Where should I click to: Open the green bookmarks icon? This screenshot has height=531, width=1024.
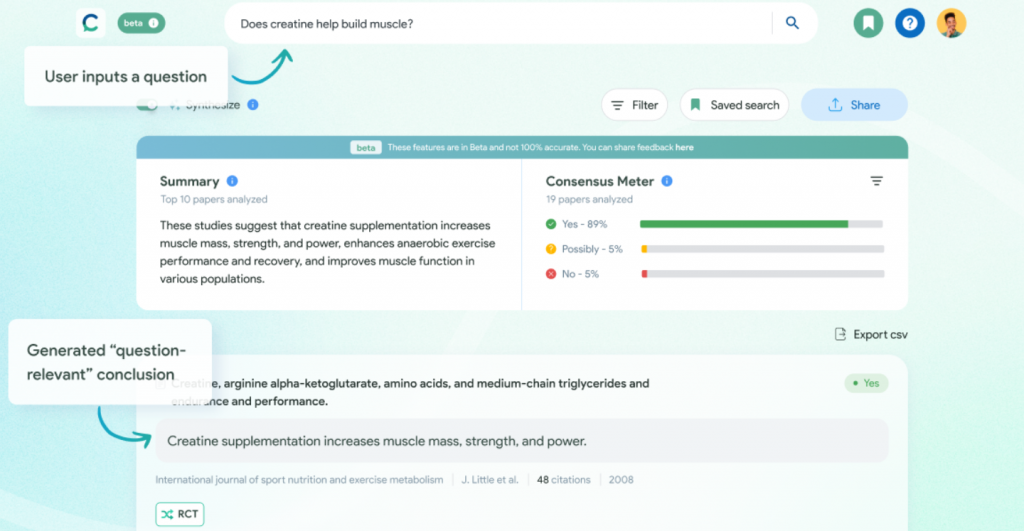(868, 23)
